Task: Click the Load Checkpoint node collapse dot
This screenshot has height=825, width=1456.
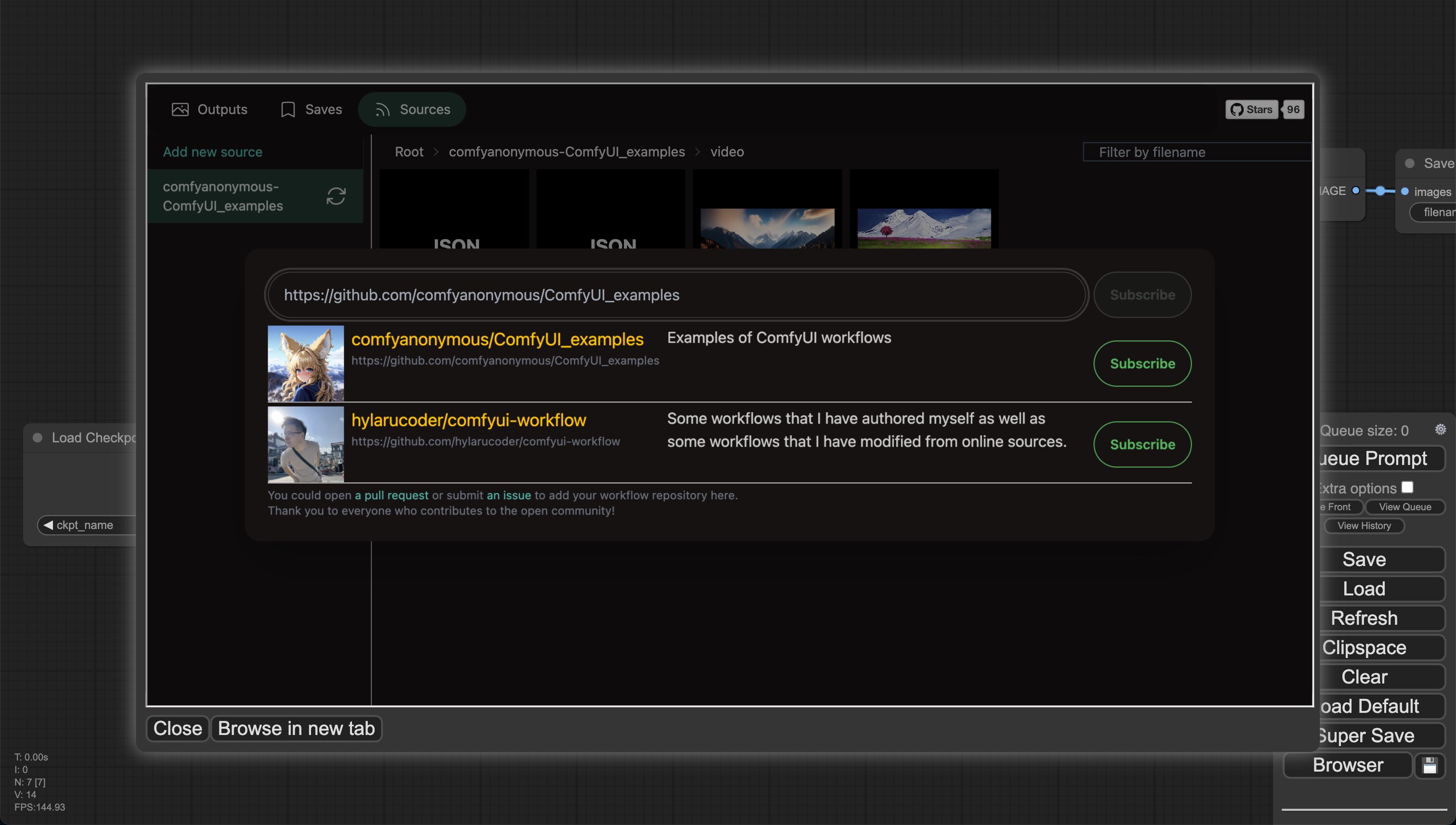Action: coord(38,438)
